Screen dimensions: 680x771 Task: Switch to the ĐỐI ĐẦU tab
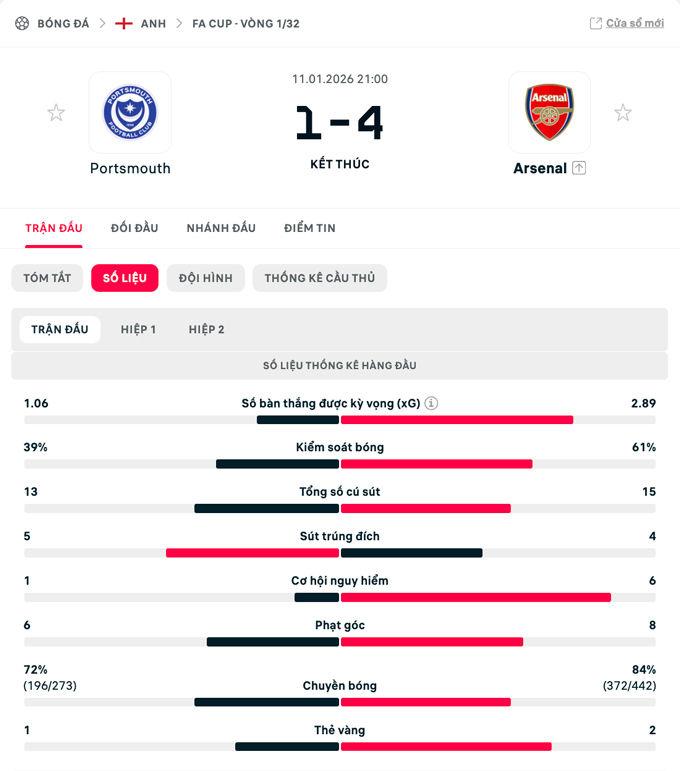tap(134, 228)
